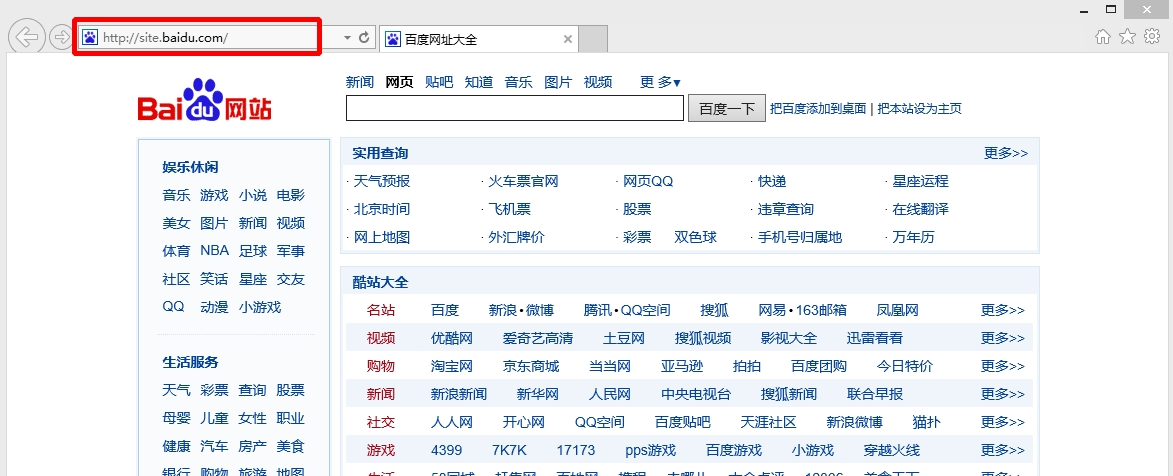Open the 视频 search category
This screenshot has height=476, width=1173.
[x=598, y=82]
